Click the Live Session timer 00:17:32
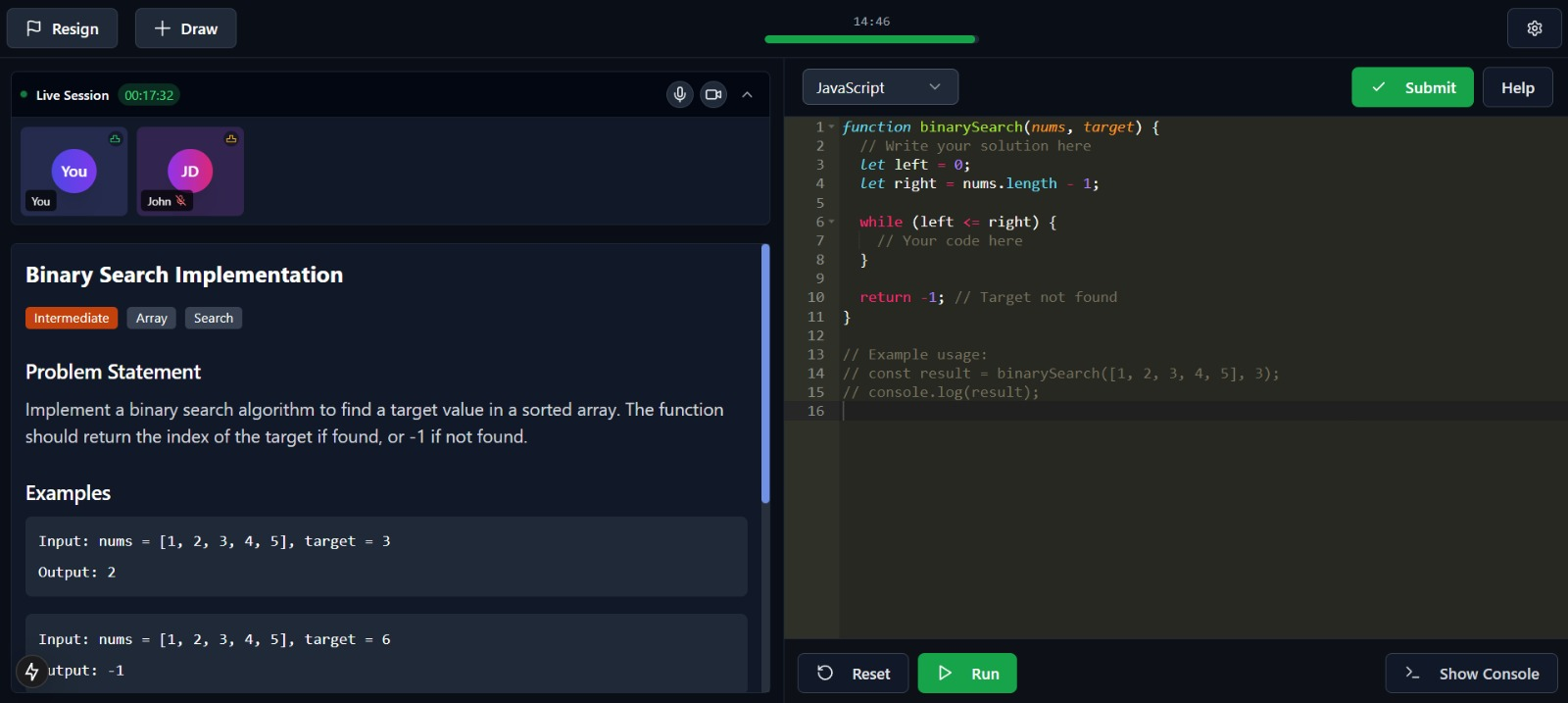 149,95
